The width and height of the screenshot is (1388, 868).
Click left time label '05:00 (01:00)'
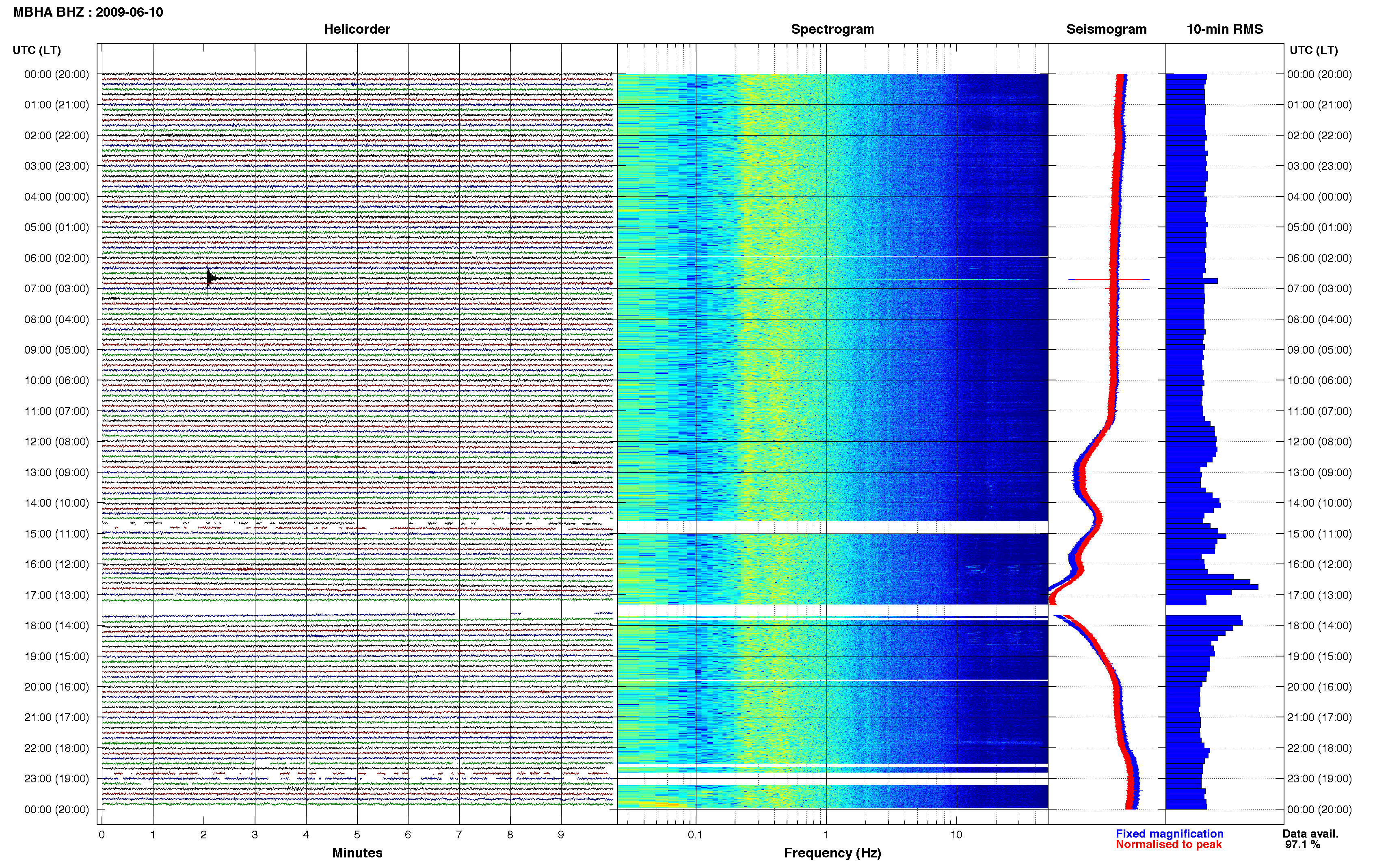56,227
